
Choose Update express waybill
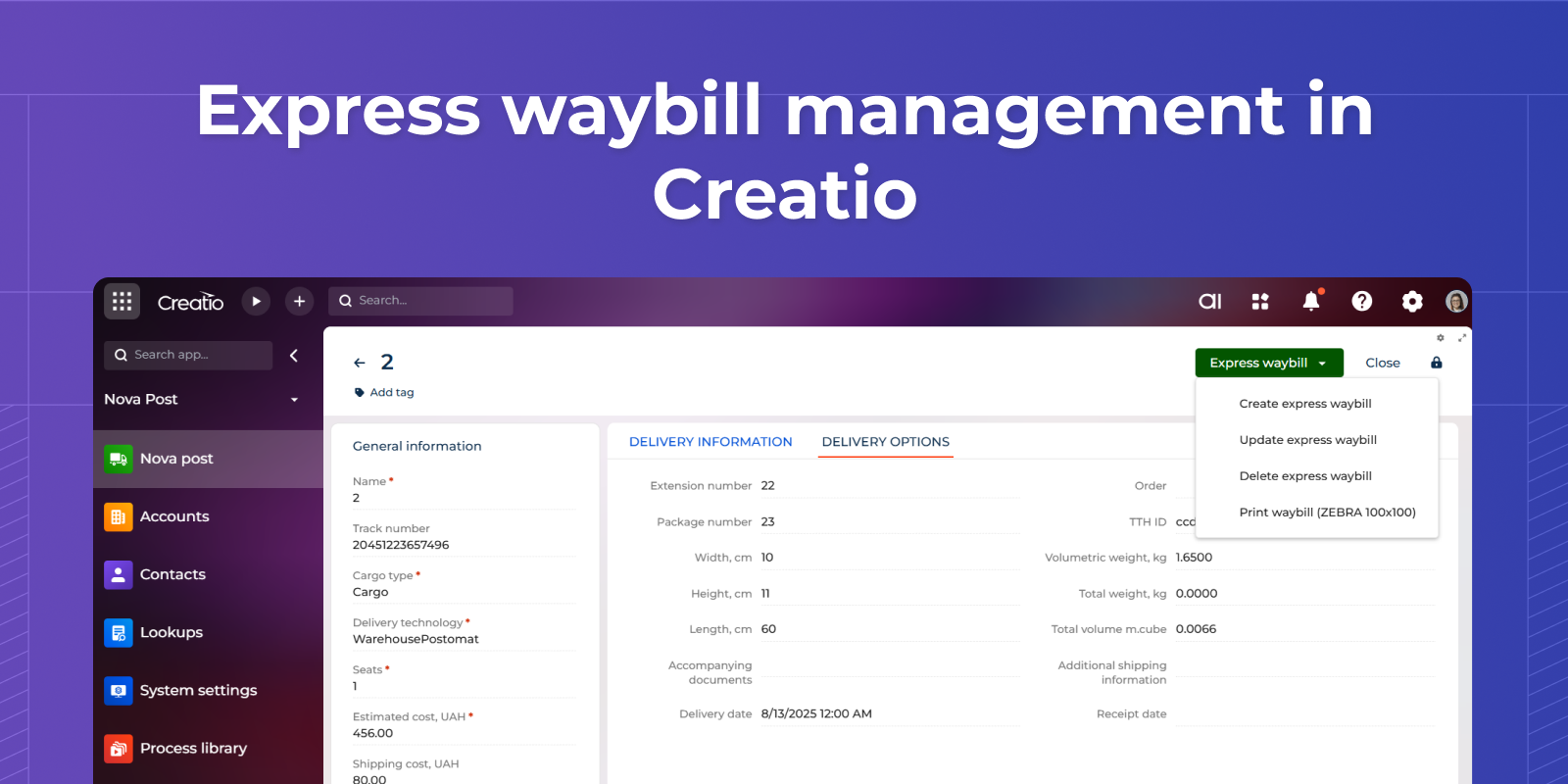point(1307,440)
